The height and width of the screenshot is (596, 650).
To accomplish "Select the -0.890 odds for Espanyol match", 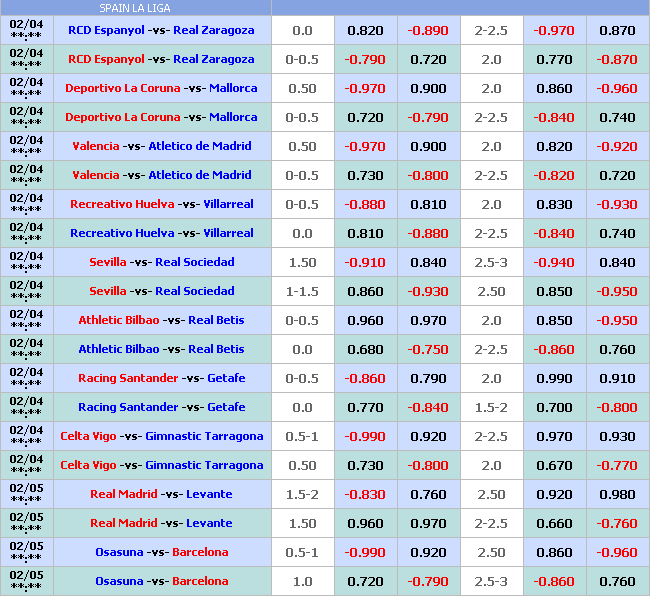I will point(427,30).
